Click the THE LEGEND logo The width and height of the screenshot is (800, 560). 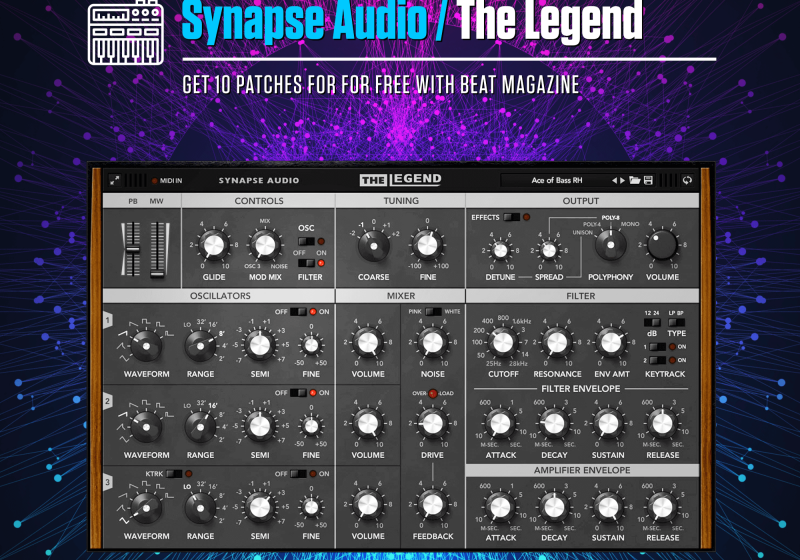click(x=401, y=180)
